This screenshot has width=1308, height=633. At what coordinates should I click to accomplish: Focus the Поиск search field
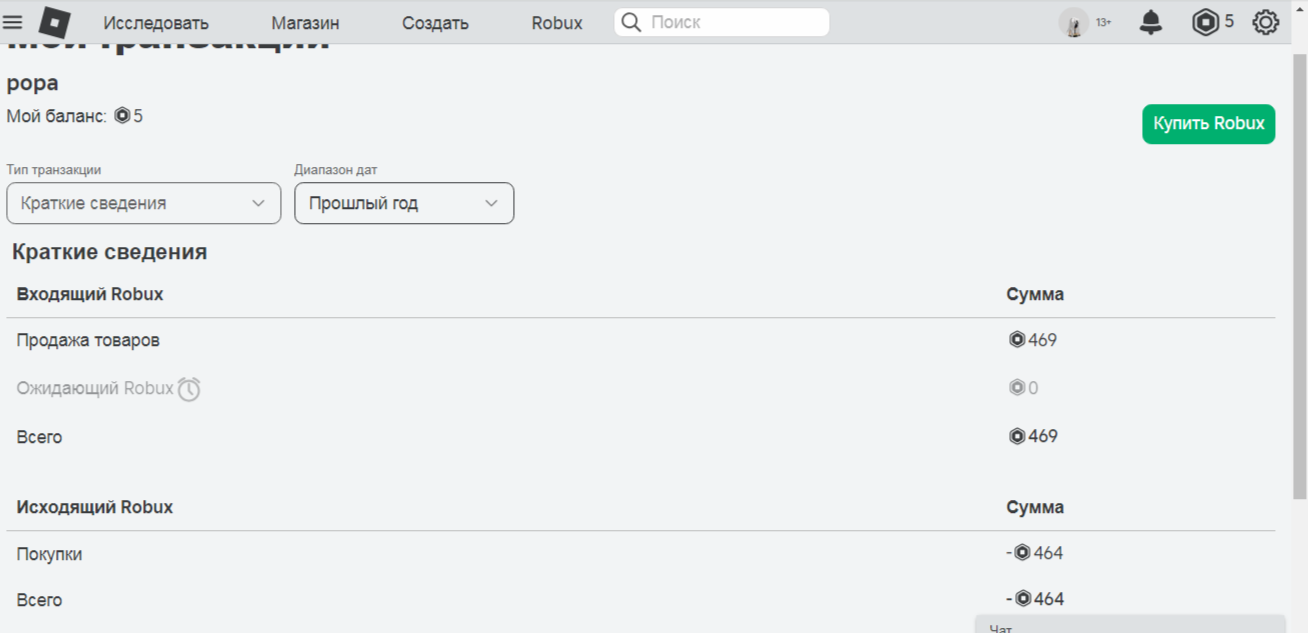tap(722, 22)
